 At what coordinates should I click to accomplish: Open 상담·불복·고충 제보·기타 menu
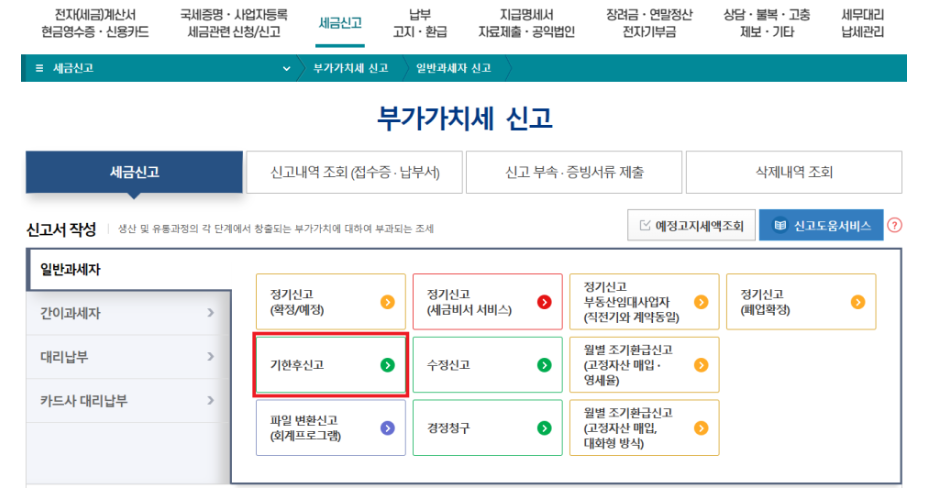pyautogui.click(x=767, y=23)
